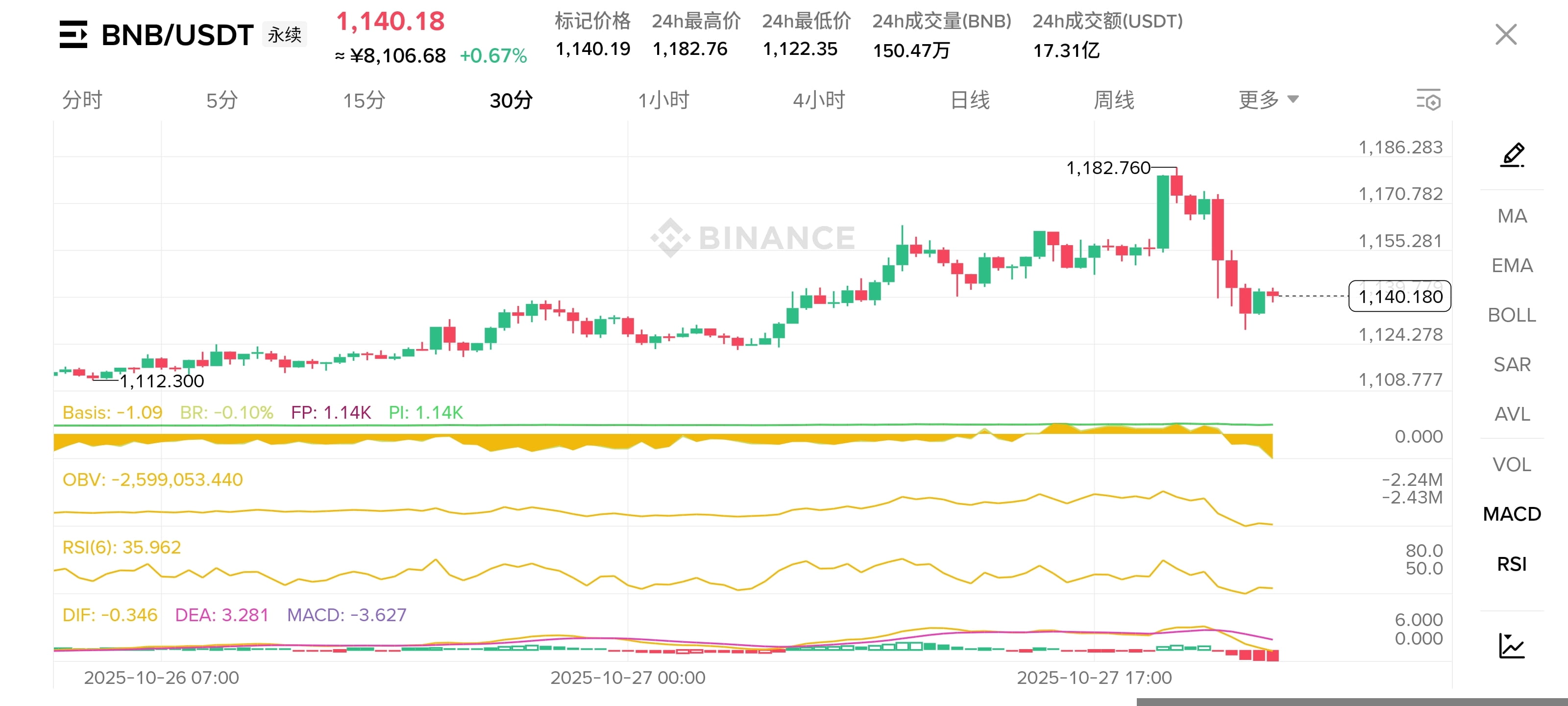Click the 永续 contract type label
Screen dimensions: 1568x706
[x=284, y=35]
